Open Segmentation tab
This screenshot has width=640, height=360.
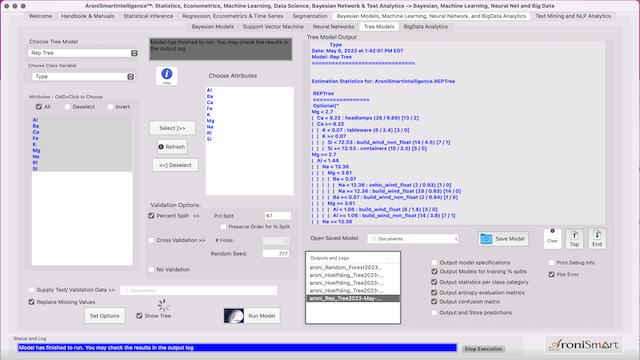click(310, 16)
